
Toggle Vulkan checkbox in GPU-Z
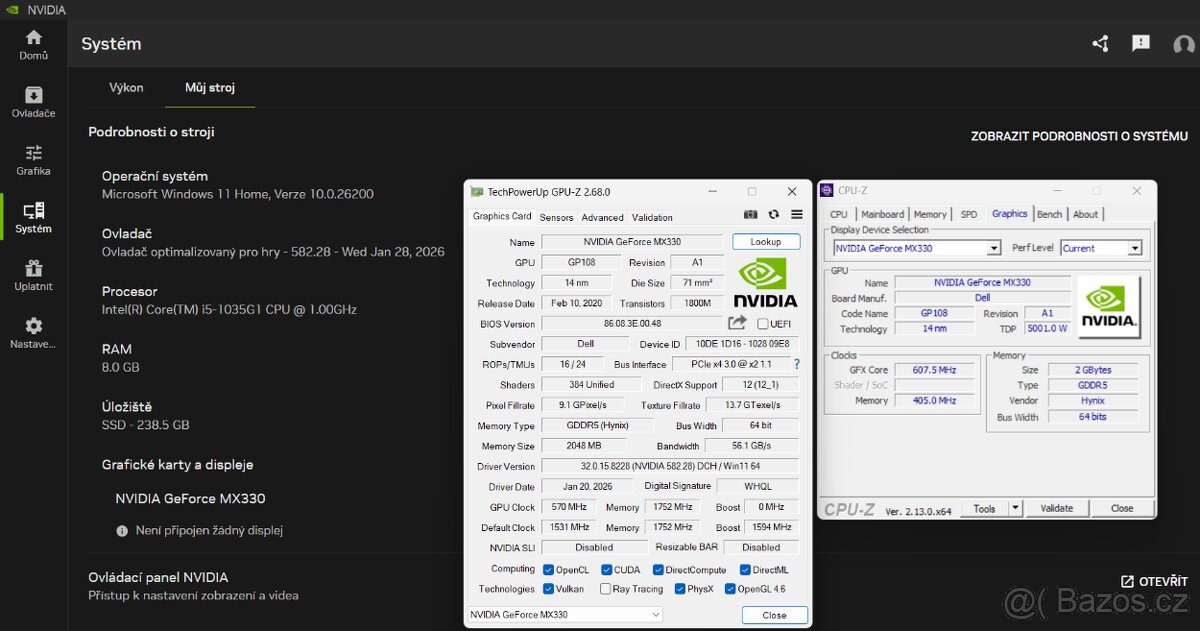click(x=548, y=590)
